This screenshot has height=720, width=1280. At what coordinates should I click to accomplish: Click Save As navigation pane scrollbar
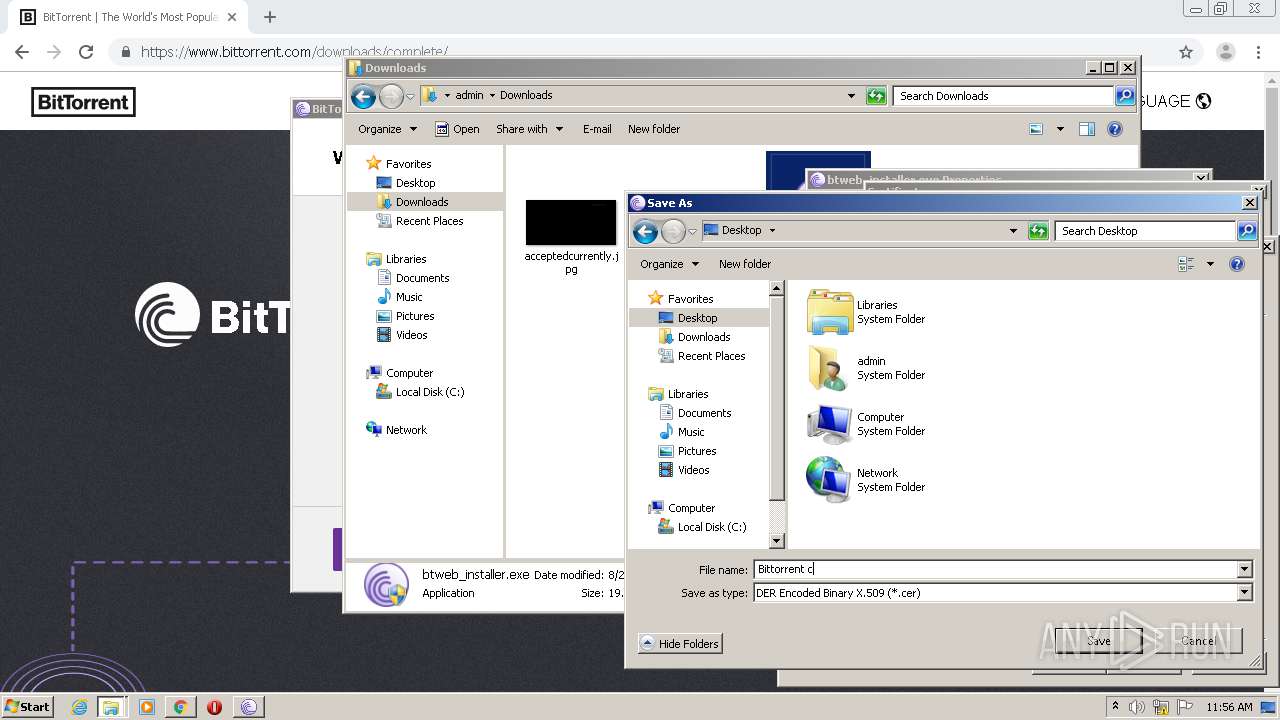(777, 414)
